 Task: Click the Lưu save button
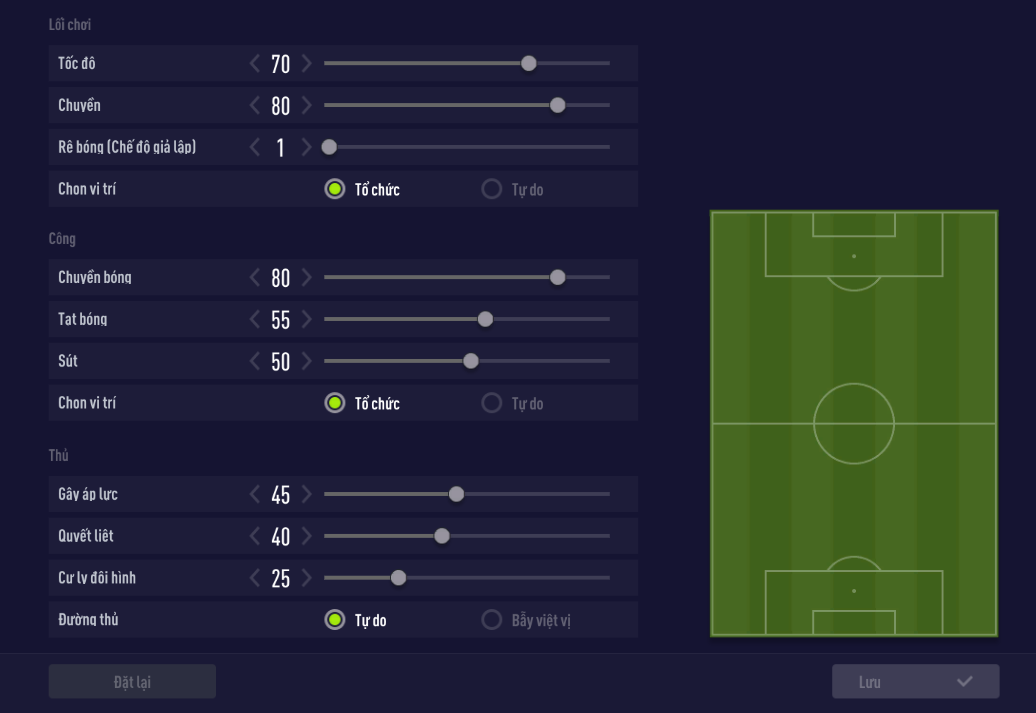point(915,682)
